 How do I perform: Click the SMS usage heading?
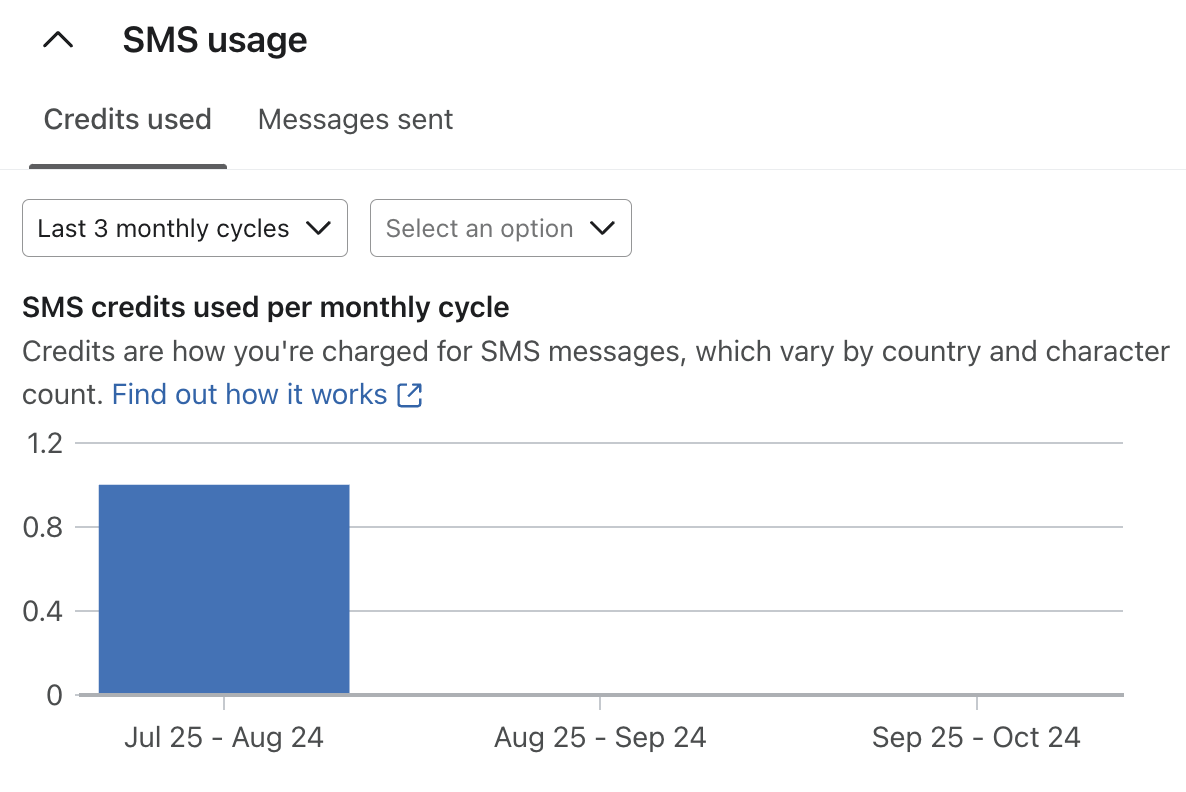[215, 40]
